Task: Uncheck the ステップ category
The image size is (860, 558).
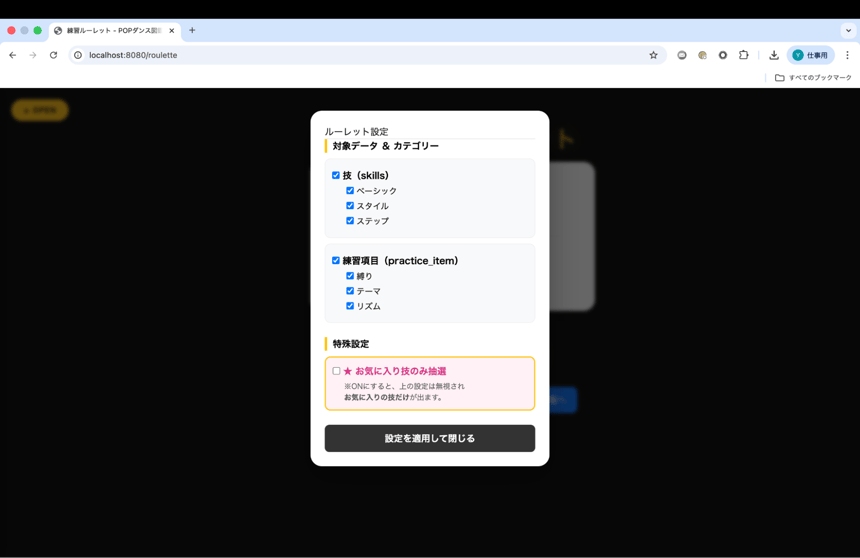Action: (x=350, y=221)
